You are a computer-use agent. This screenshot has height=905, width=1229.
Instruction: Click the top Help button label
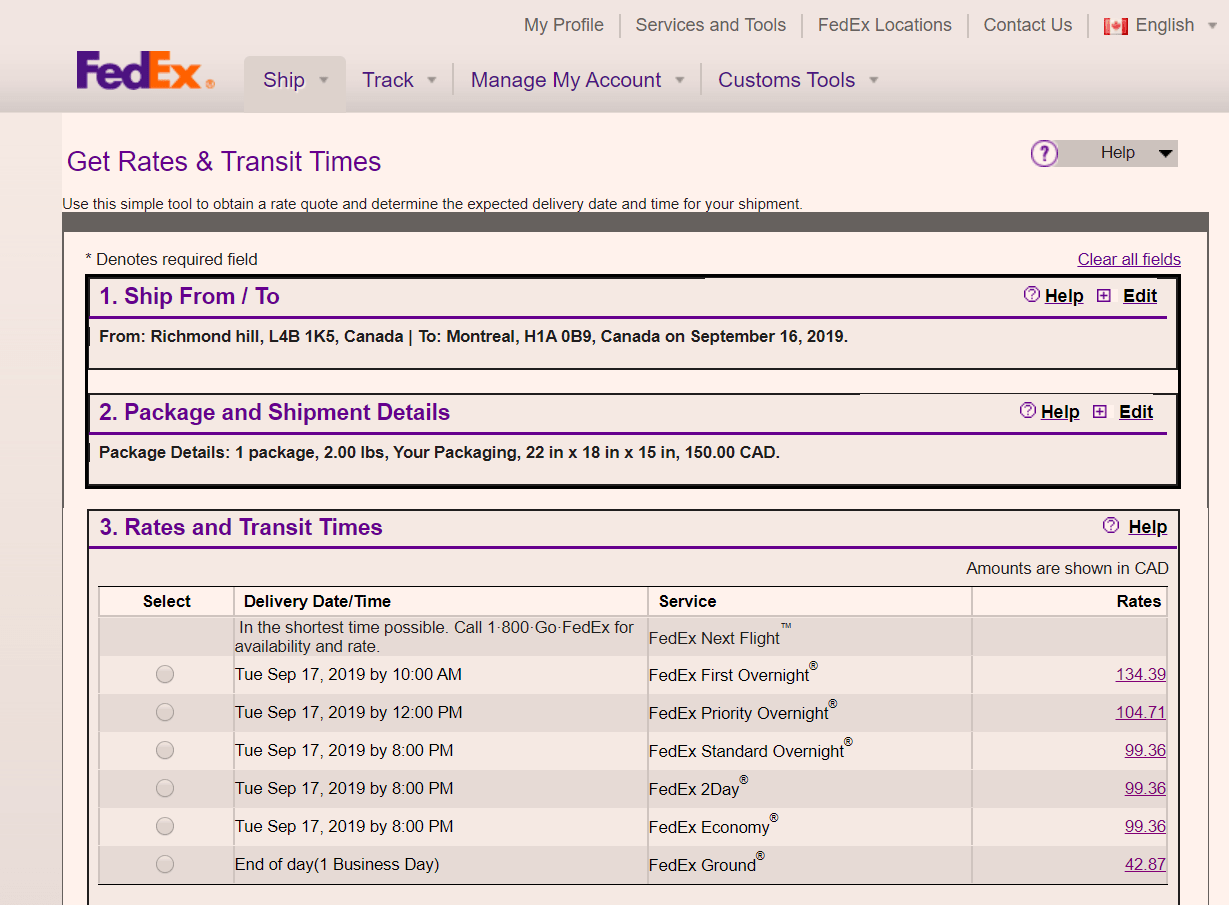(x=1118, y=152)
